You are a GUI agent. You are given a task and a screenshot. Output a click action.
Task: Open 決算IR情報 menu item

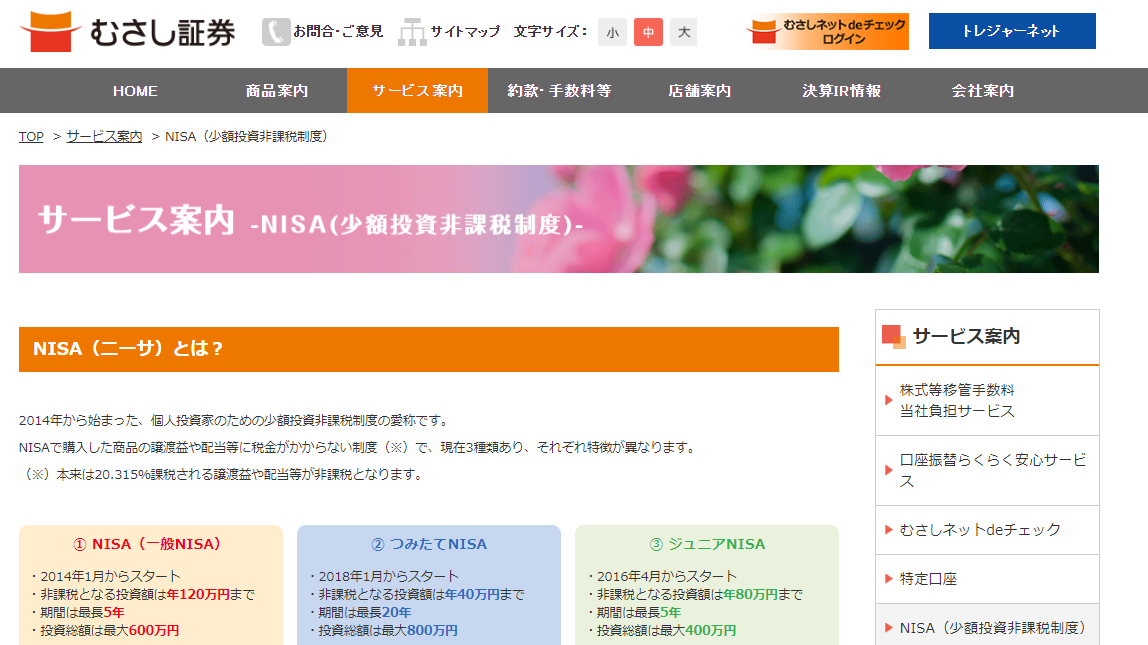(x=841, y=91)
